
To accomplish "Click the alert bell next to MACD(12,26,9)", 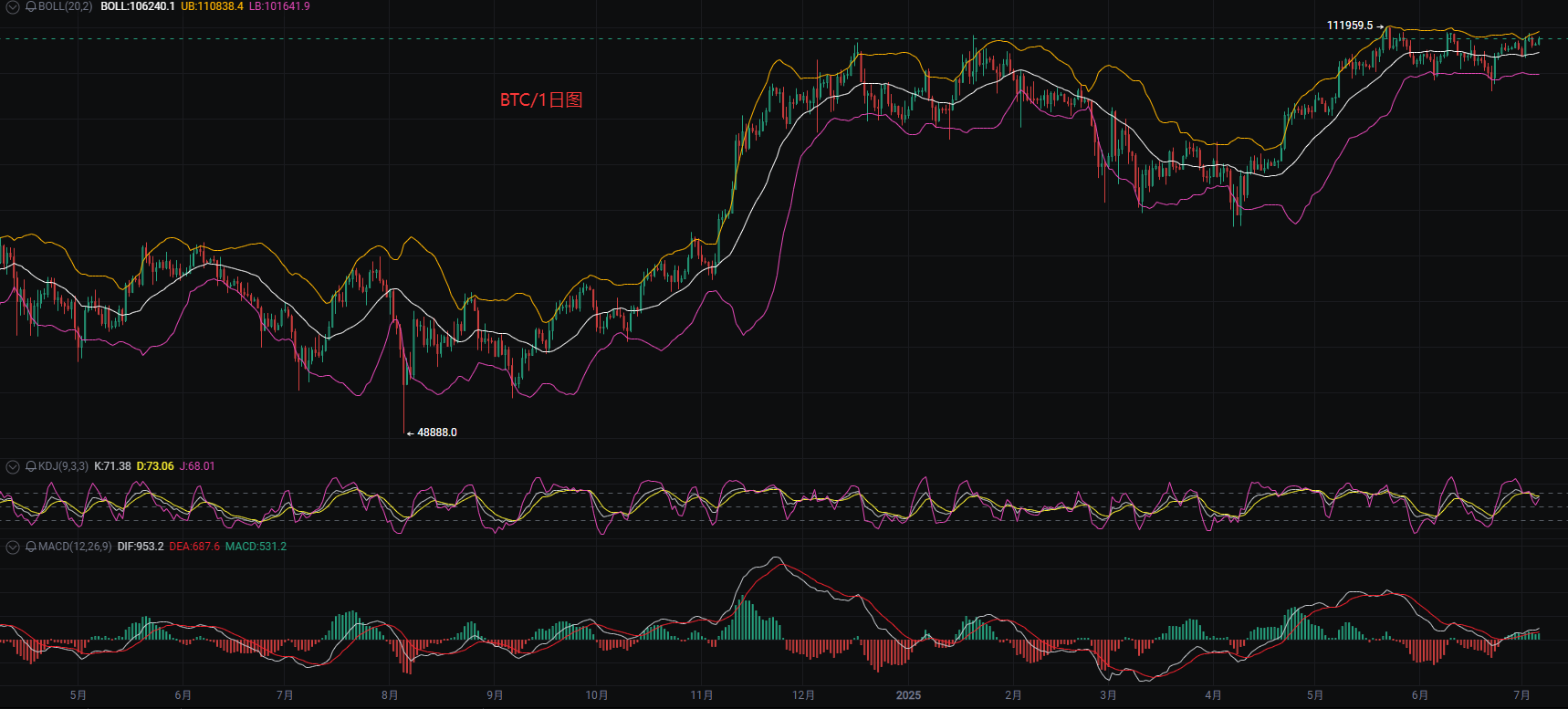I will [31, 547].
